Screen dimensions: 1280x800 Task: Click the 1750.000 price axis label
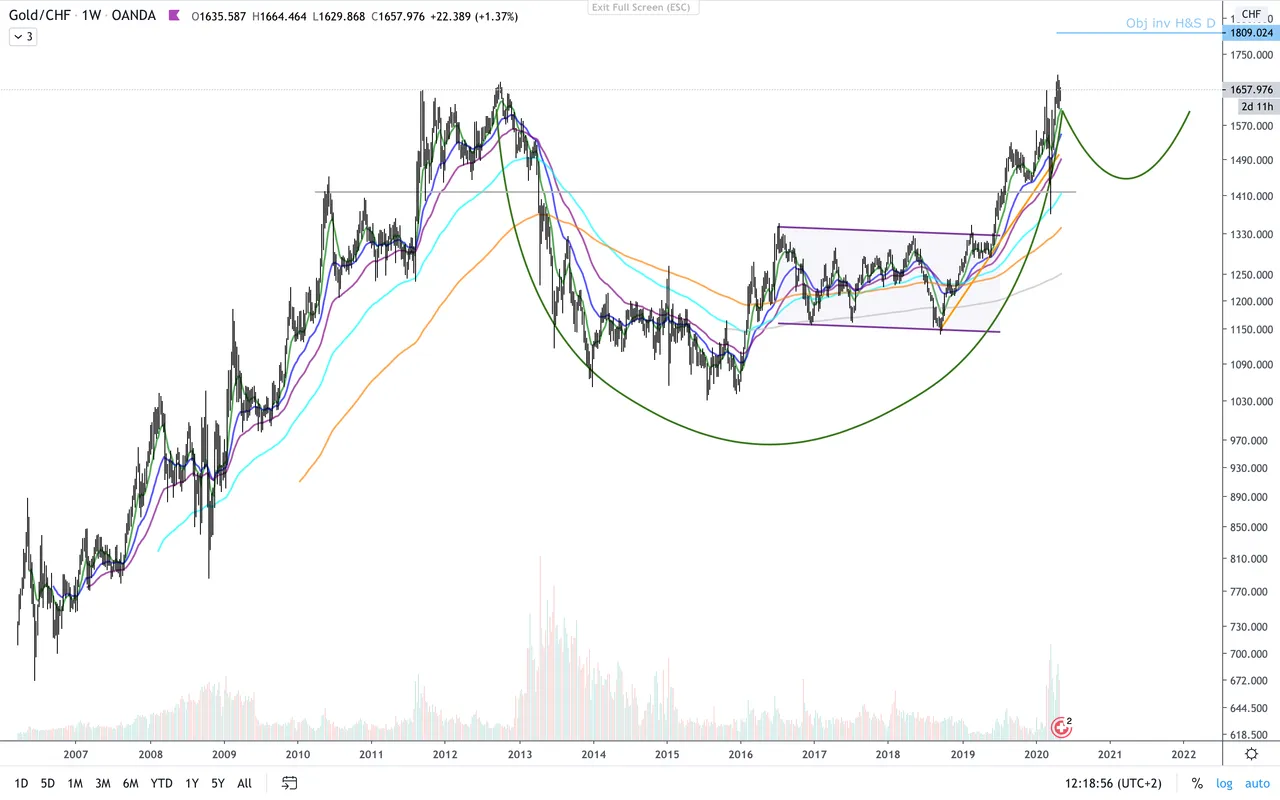[x=1252, y=55]
